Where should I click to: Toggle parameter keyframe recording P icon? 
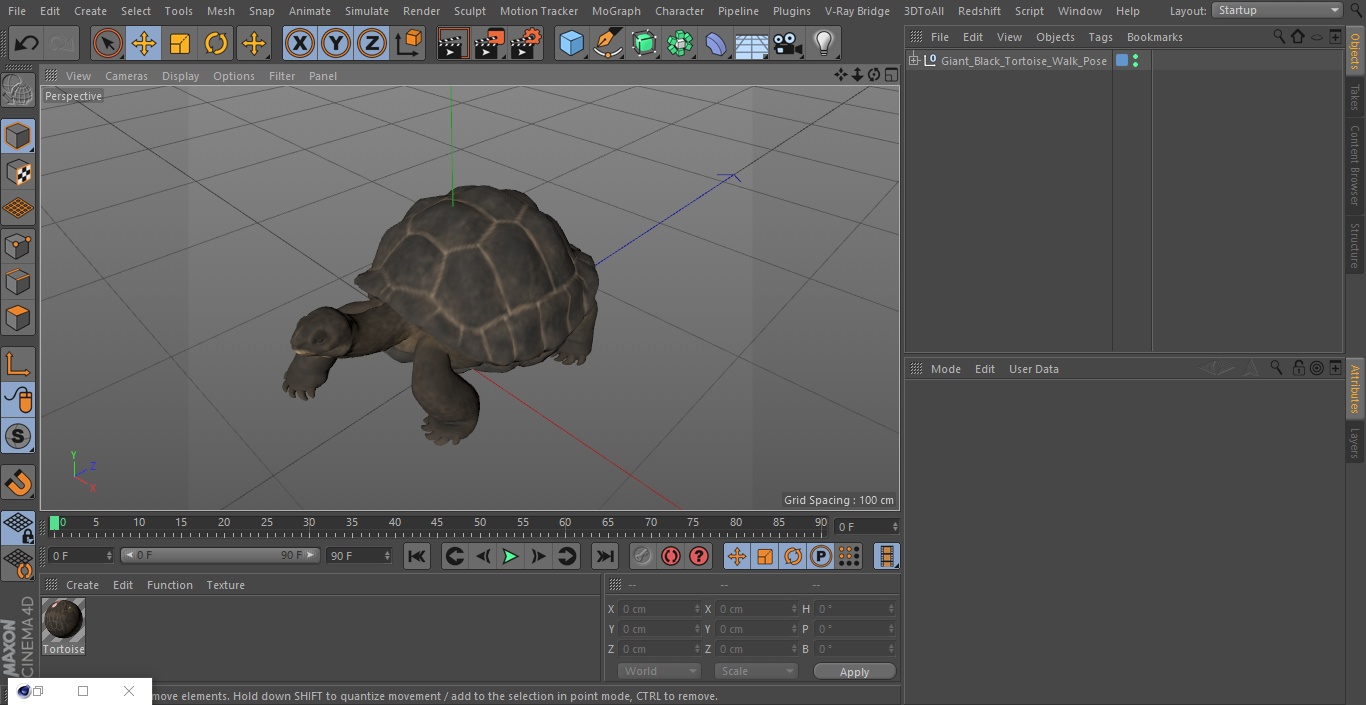coord(821,556)
